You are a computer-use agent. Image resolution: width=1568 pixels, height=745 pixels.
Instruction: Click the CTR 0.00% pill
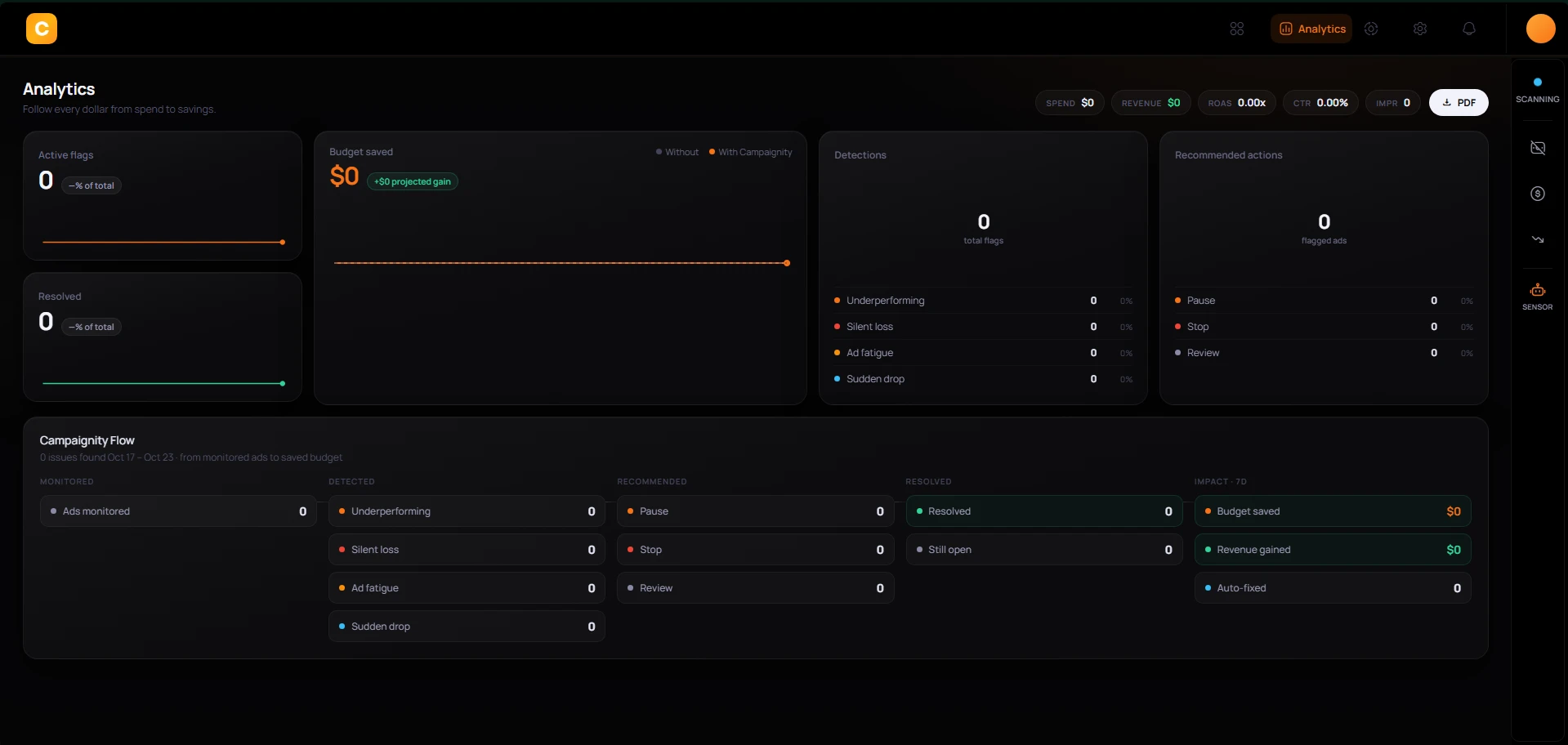coord(1320,103)
